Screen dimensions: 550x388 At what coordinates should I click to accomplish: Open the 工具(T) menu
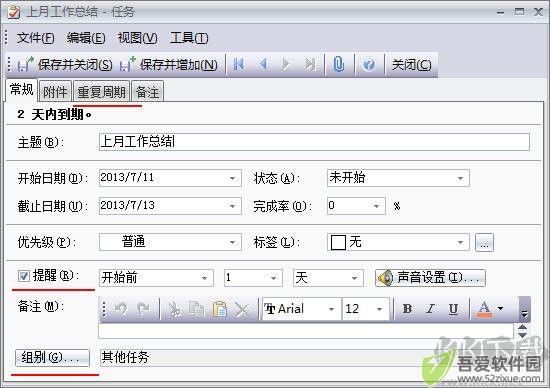pos(189,38)
